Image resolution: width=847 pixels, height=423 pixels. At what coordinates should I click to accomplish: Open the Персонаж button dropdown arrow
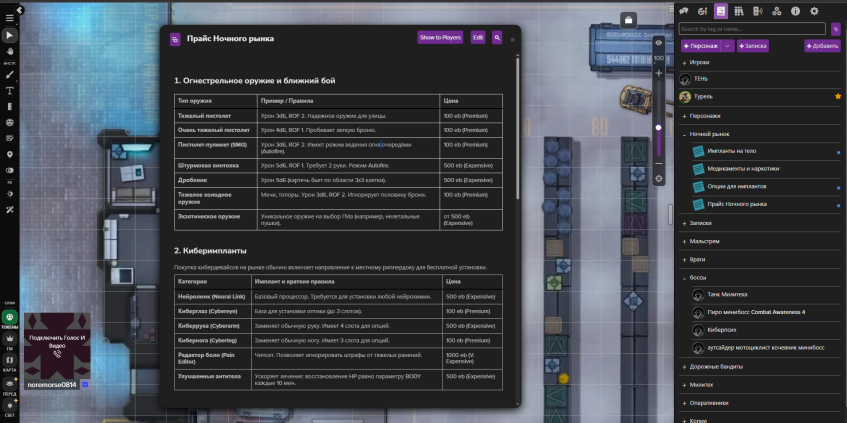coord(728,46)
